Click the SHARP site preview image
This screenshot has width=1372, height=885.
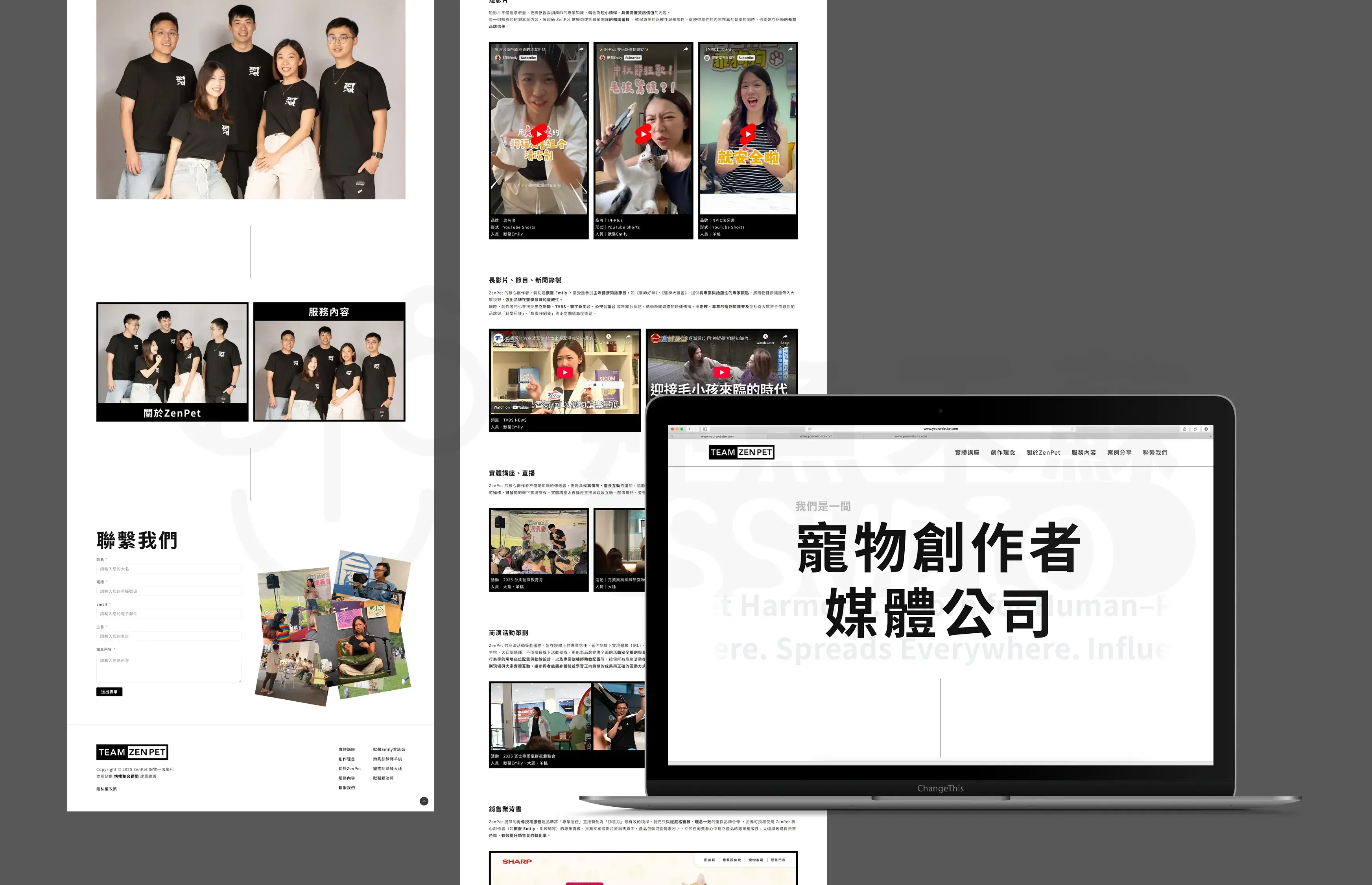(644, 868)
